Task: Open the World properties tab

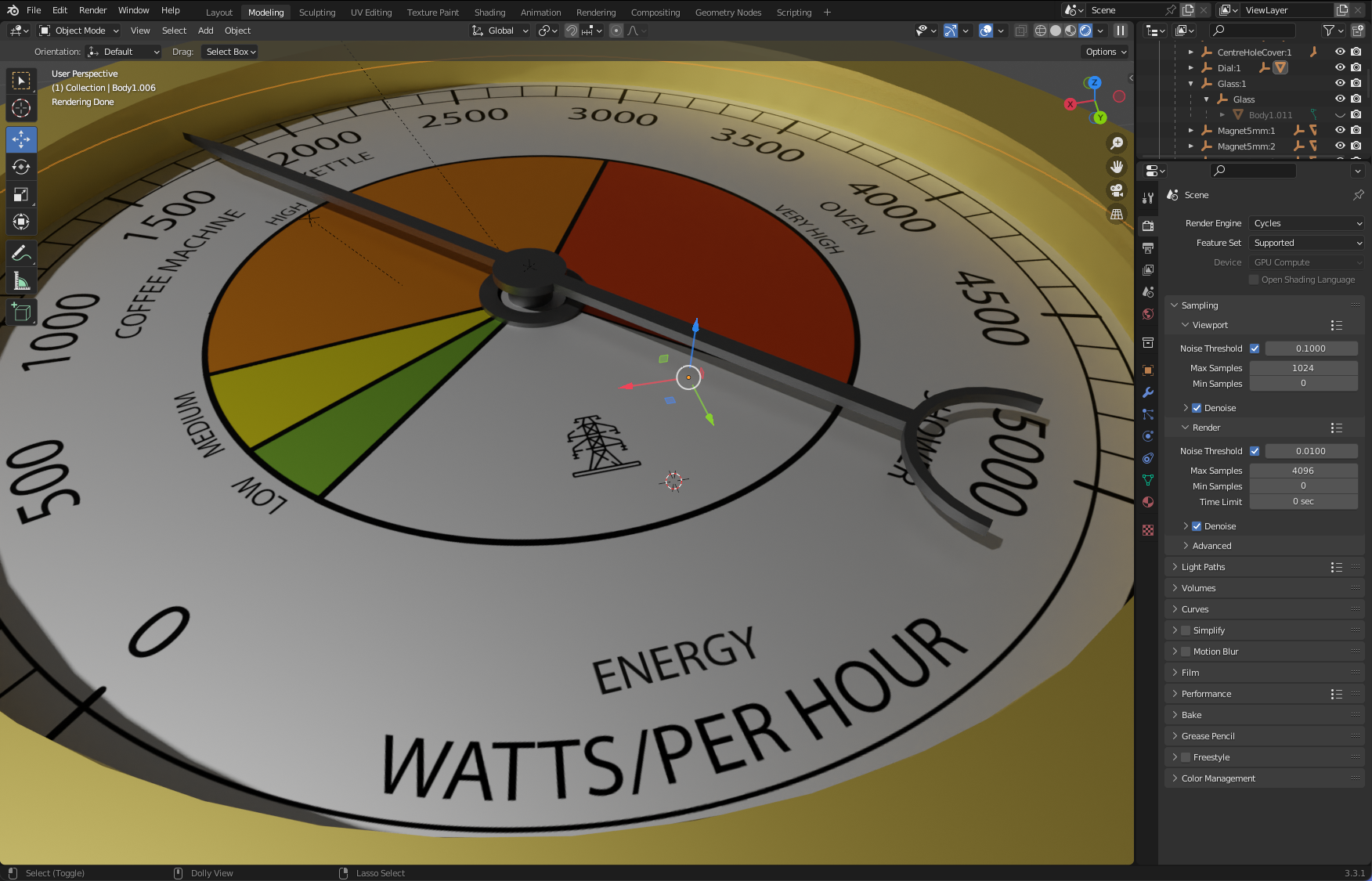Action: tap(1148, 314)
